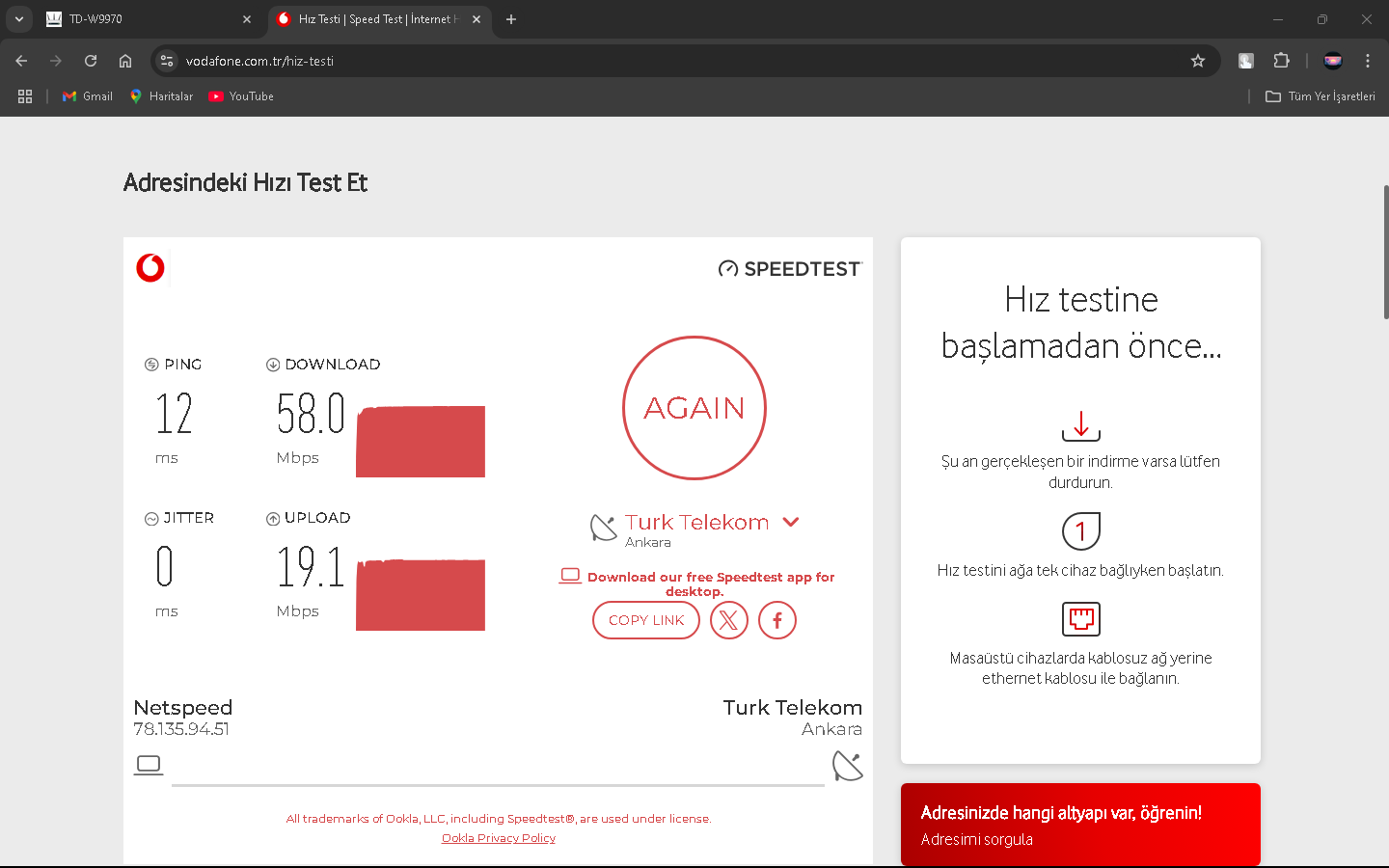Open the browser home page
The width and height of the screenshot is (1389, 868).
[x=125, y=61]
